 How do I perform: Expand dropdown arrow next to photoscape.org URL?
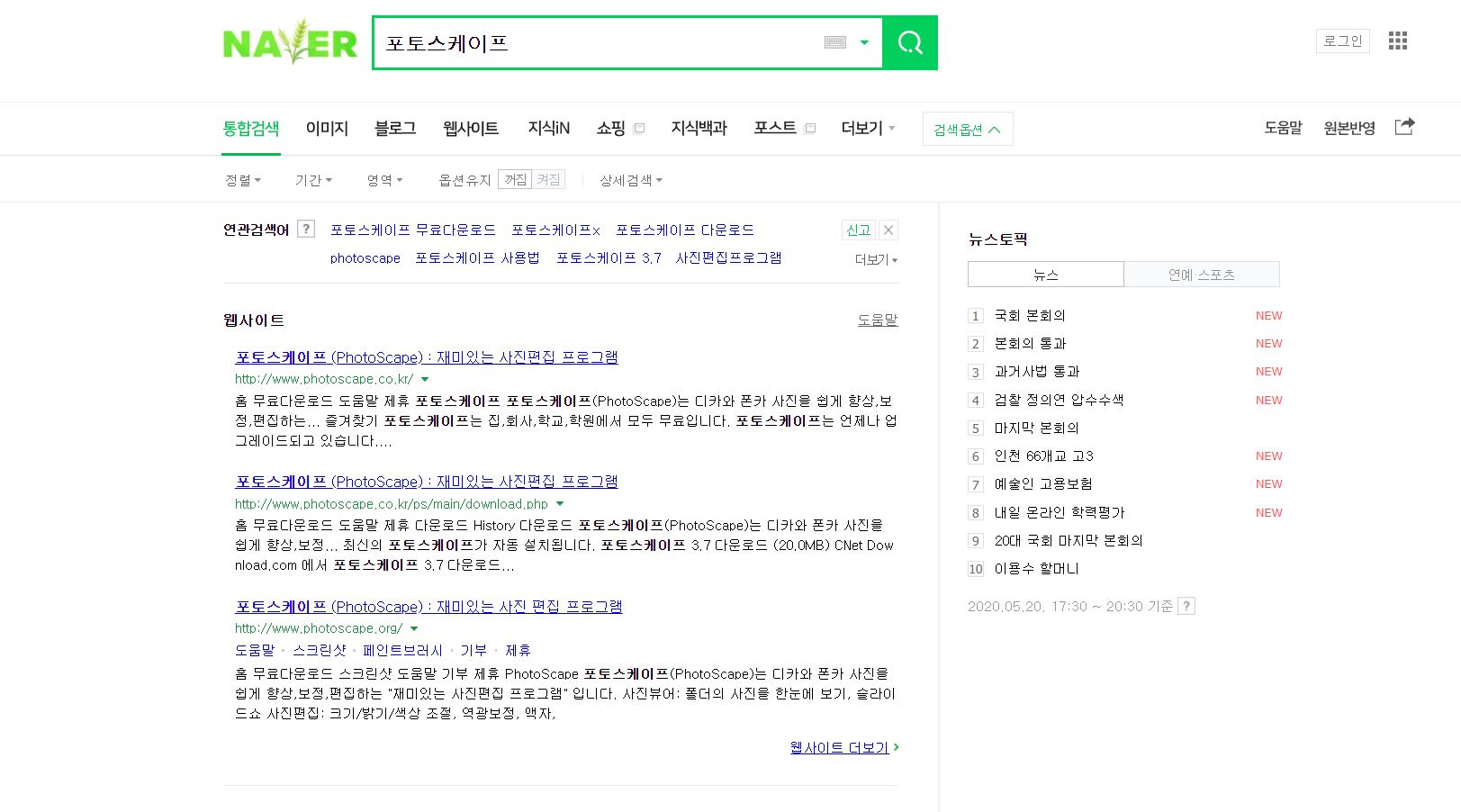[x=414, y=628]
